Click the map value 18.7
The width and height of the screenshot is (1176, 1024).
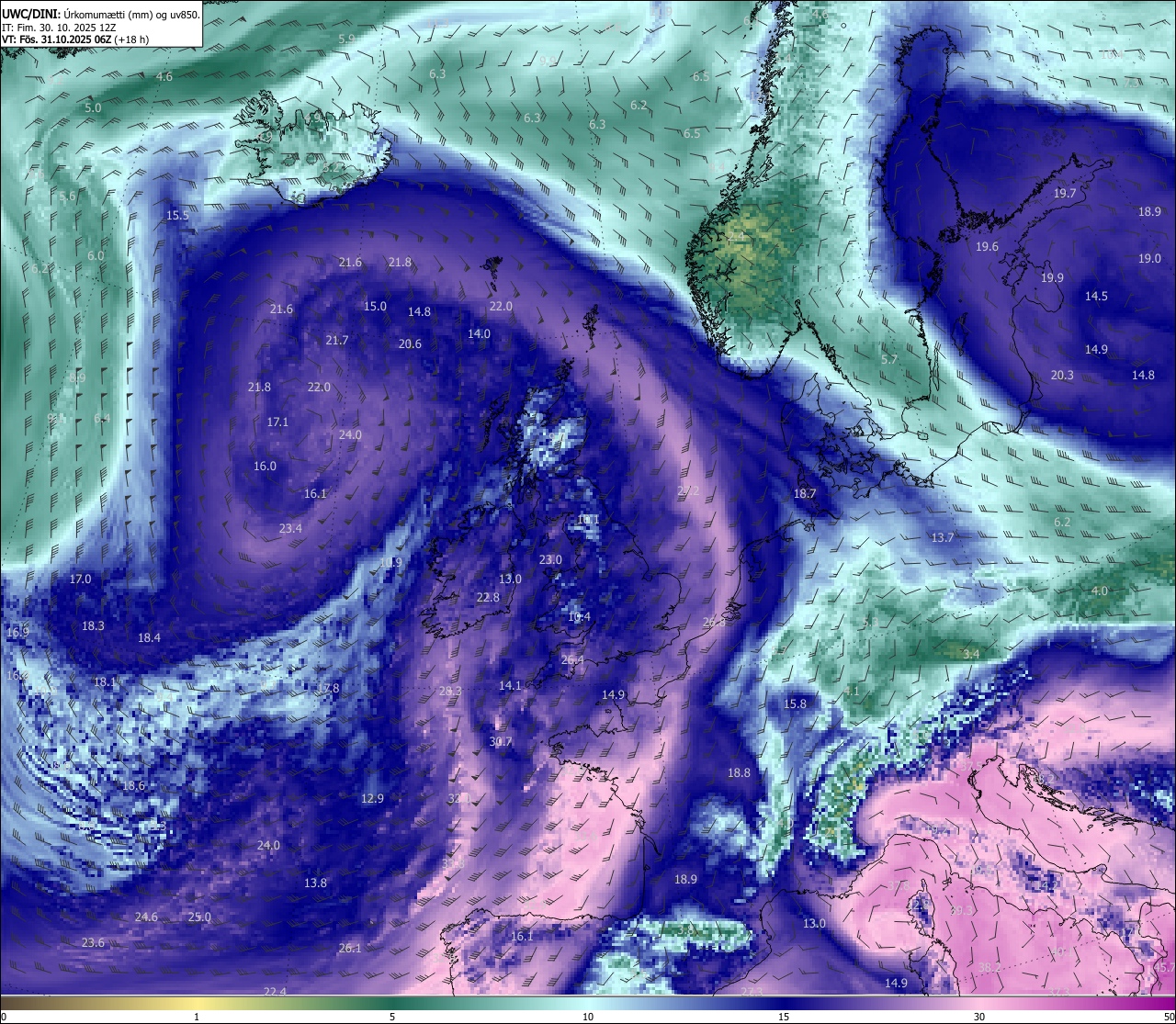[x=805, y=494]
